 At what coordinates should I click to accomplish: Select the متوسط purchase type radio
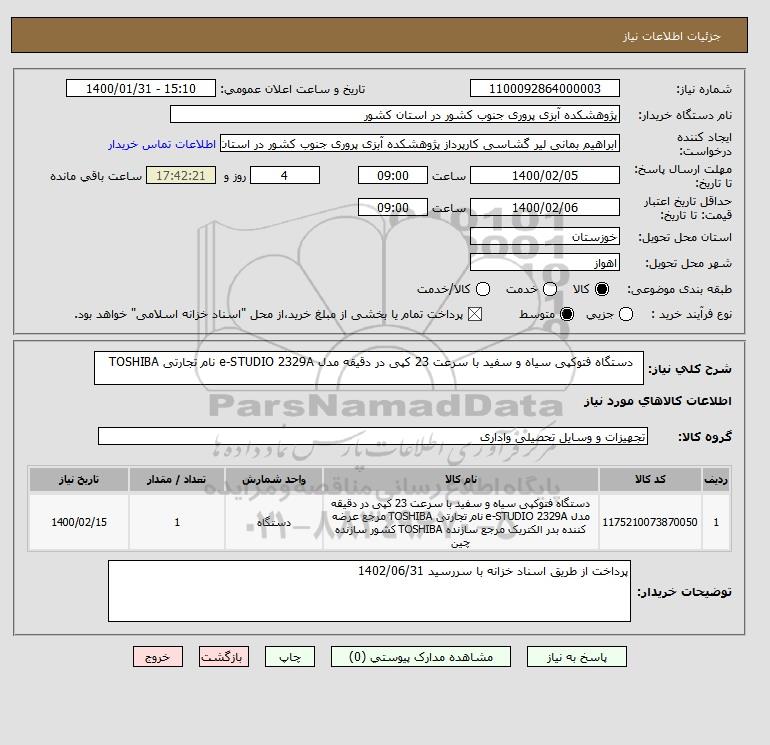pyautogui.click(x=567, y=314)
